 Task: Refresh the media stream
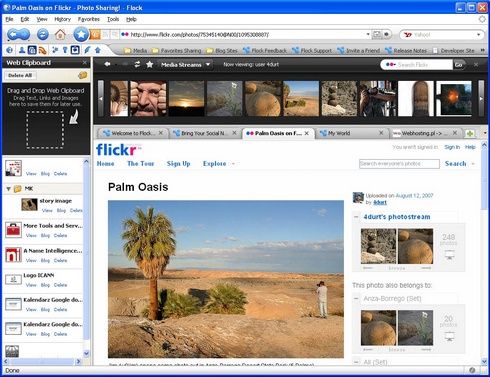pos(137,64)
